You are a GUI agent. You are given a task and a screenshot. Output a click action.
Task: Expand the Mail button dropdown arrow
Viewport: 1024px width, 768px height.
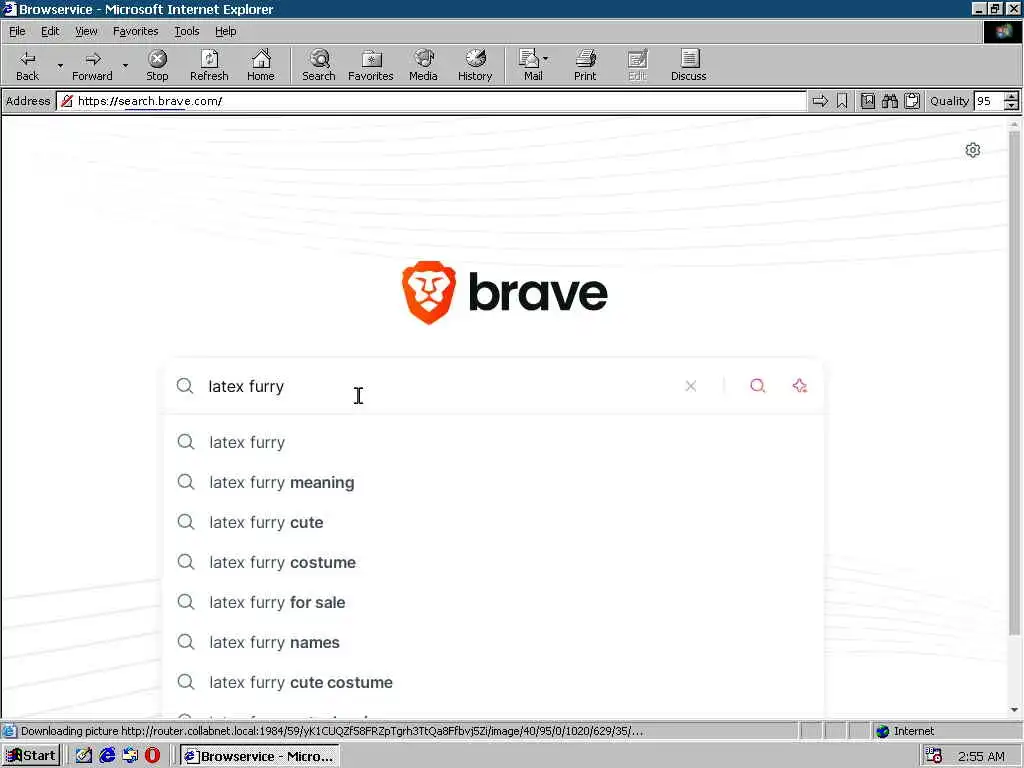[546, 59]
